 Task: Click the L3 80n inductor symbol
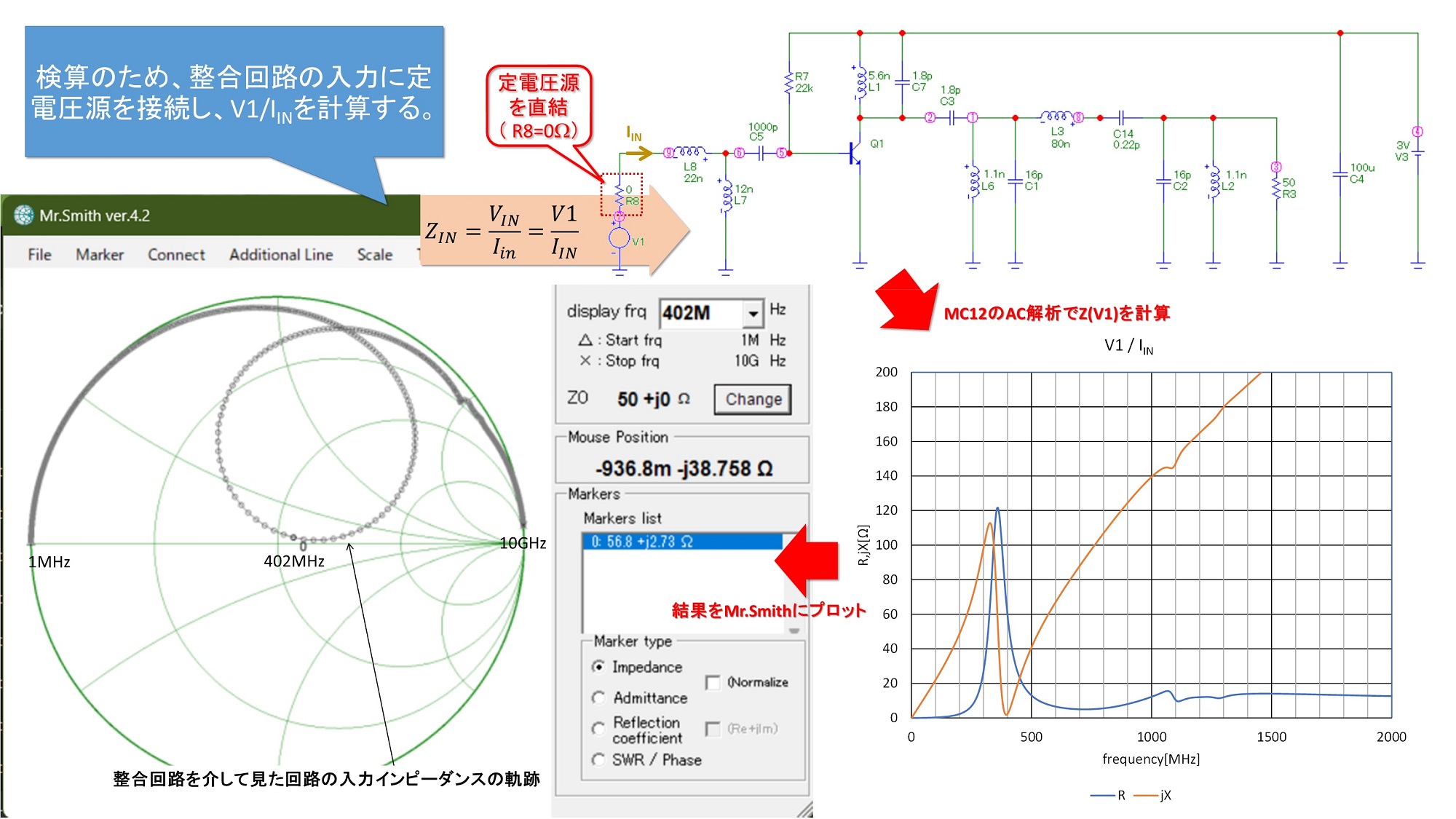(x=1057, y=116)
